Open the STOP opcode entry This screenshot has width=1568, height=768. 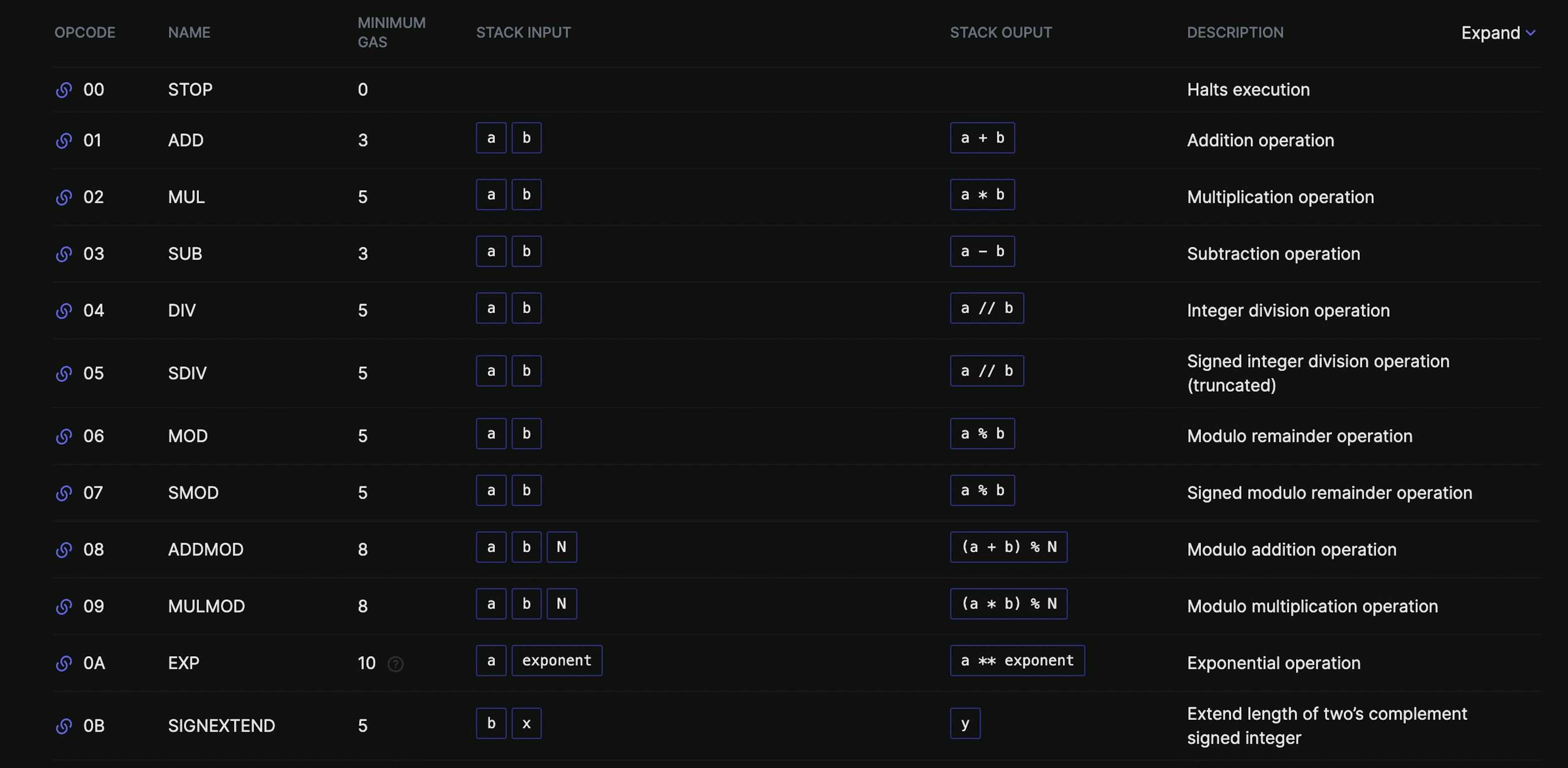click(x=190, y=89)
